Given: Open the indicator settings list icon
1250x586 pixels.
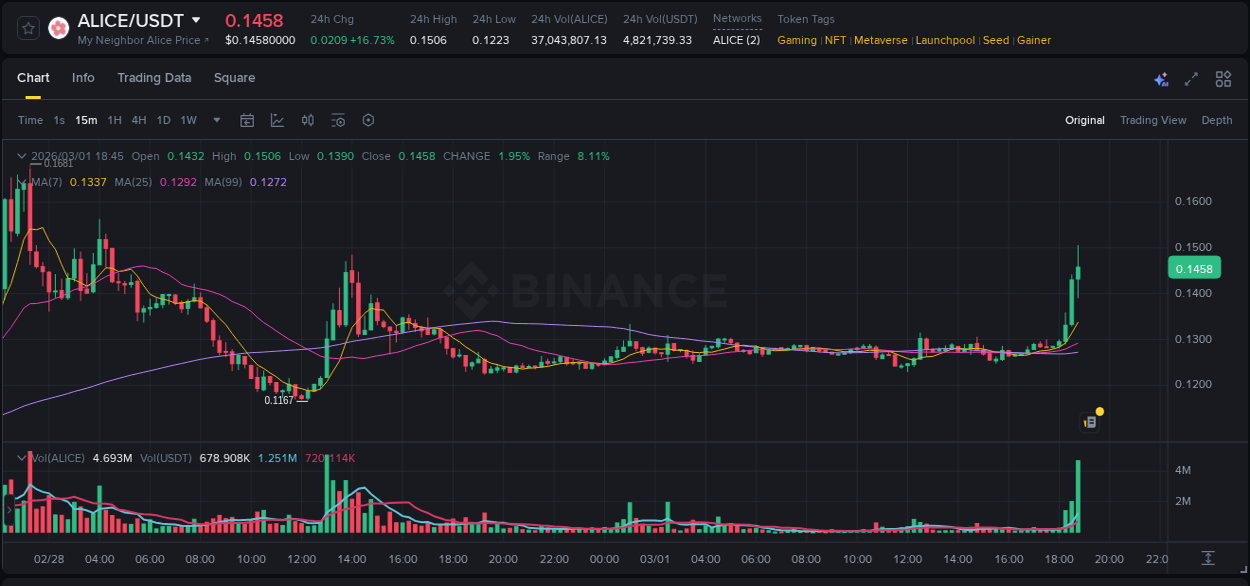Looking at the screenshot, I should coord(338,120).
